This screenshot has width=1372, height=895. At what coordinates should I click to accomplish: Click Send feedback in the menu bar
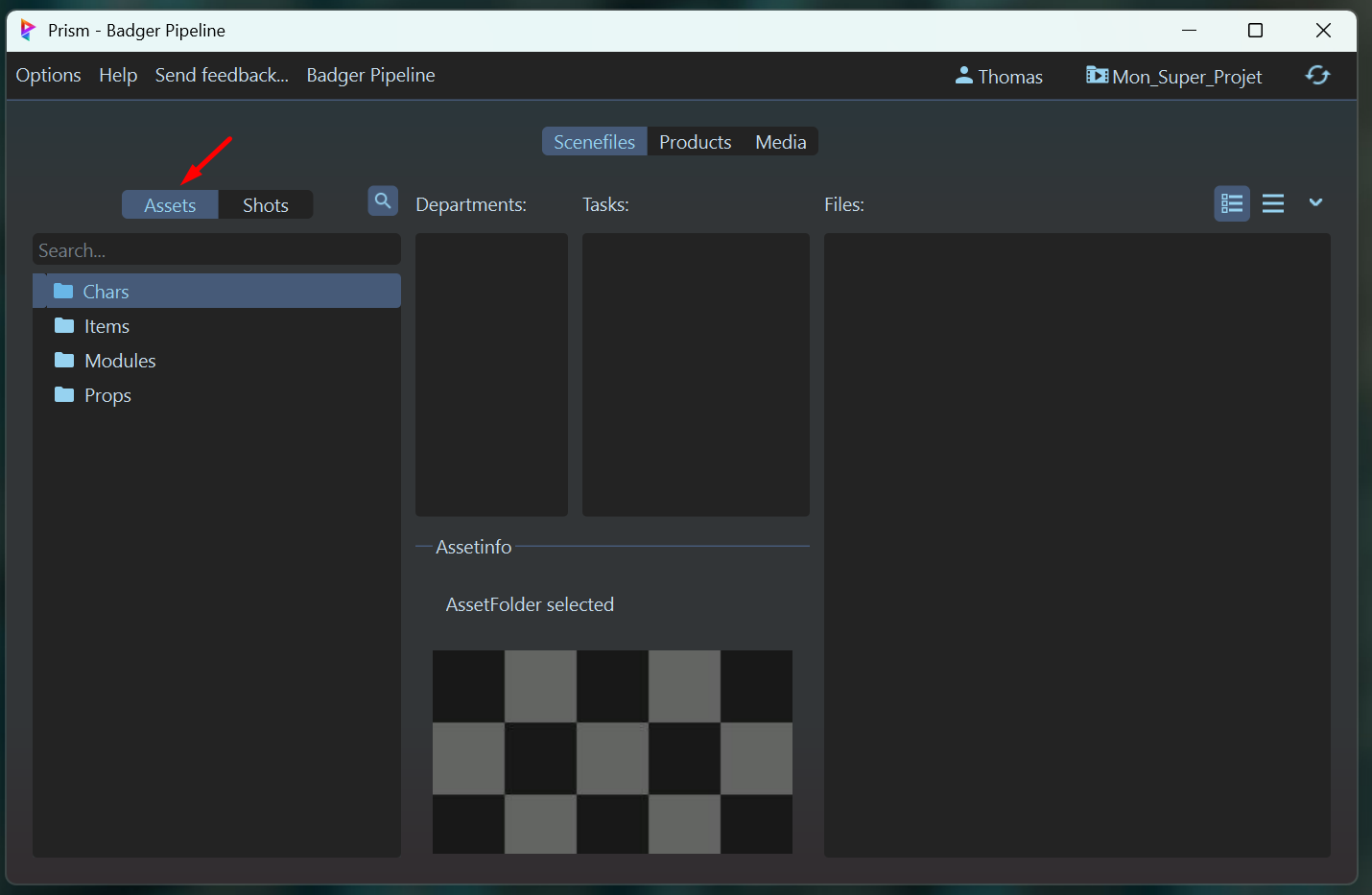(x=222, y=75)
